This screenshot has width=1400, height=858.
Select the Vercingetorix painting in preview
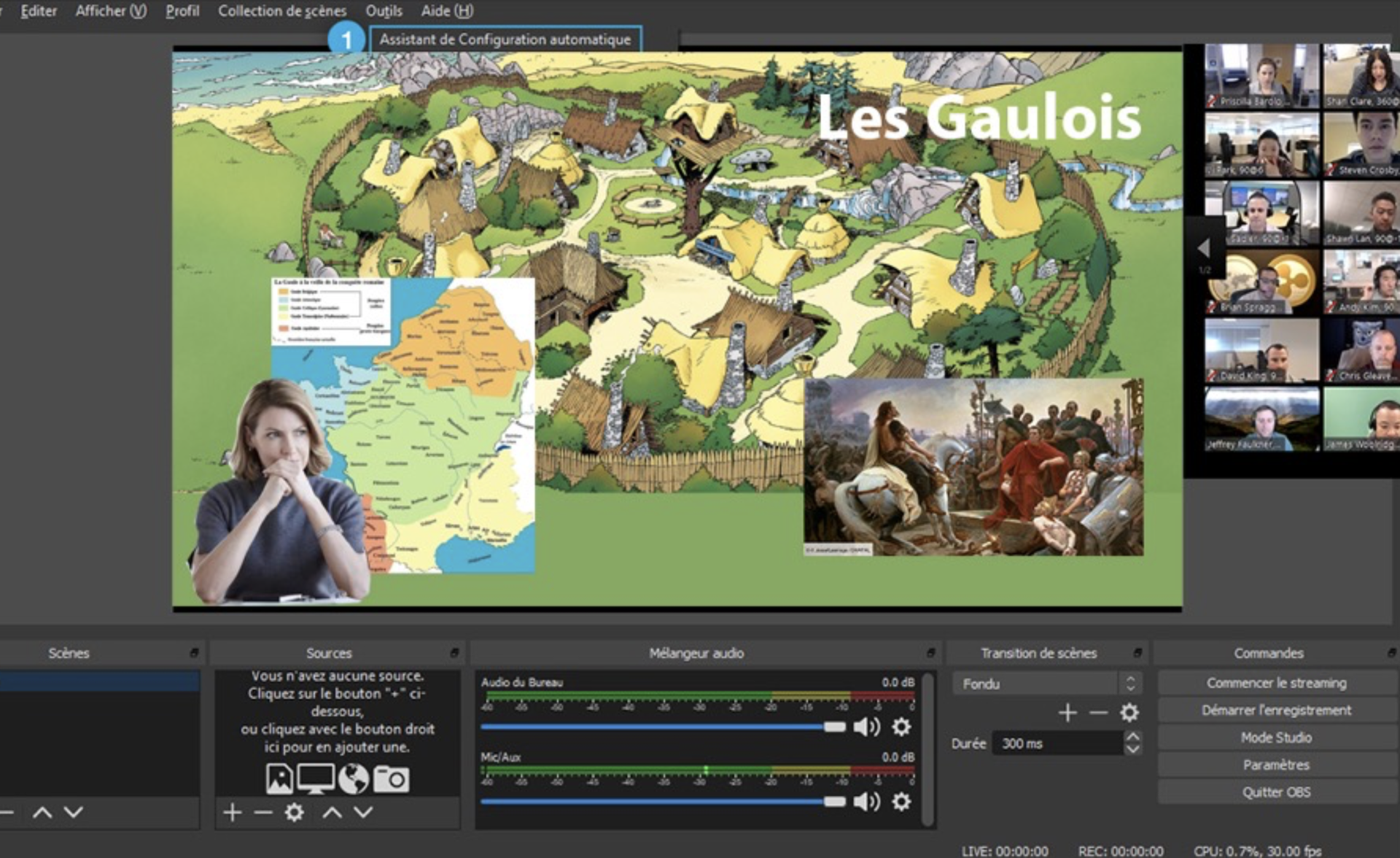(x=973, y=467)
